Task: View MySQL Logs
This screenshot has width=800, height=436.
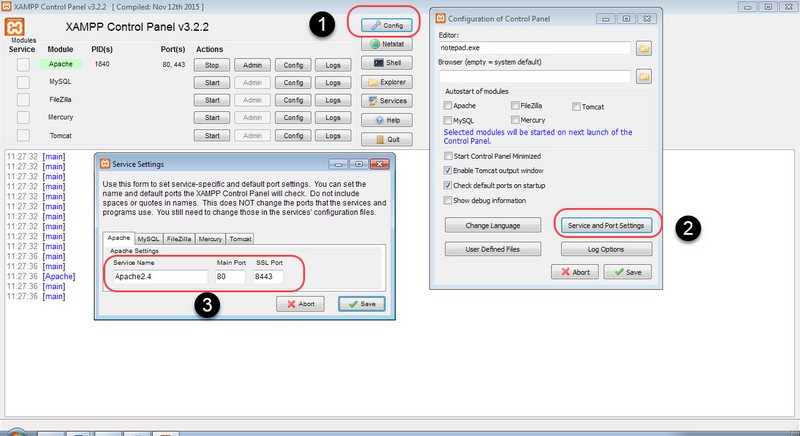Action: pos(333,82)
